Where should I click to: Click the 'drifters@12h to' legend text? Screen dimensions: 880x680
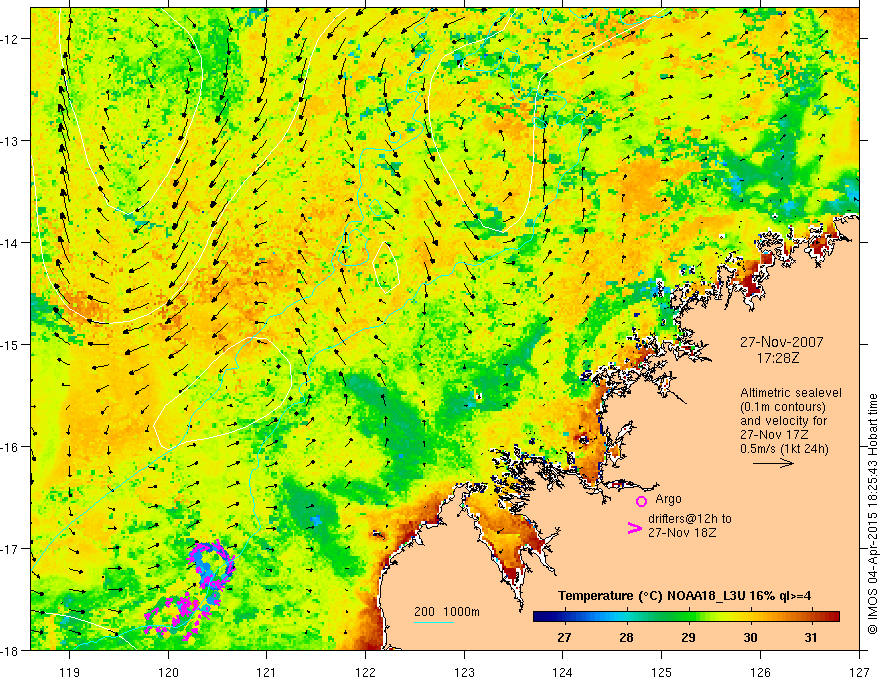click(x=690, y=518)
